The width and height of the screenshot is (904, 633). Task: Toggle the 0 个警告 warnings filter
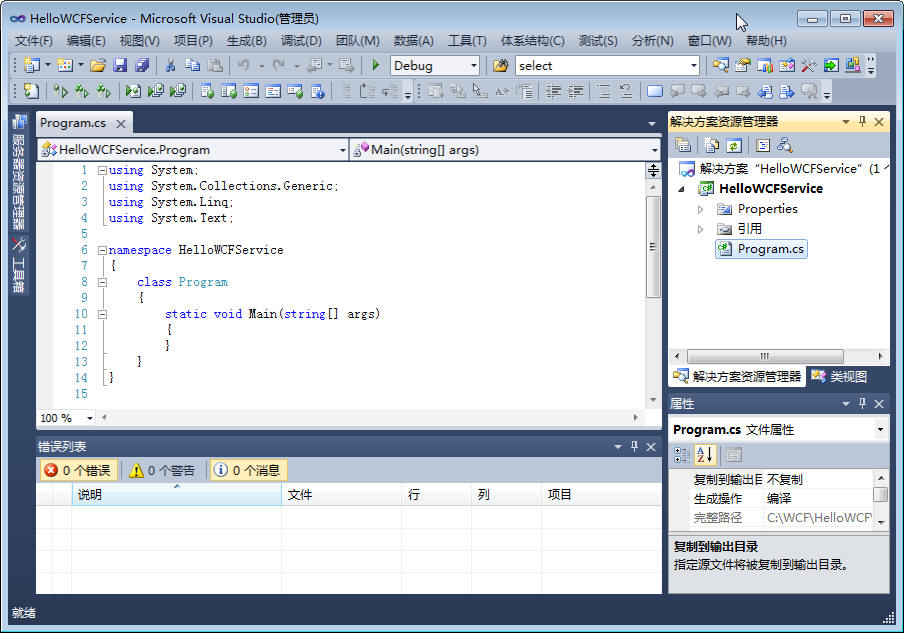tap(163, 470)
